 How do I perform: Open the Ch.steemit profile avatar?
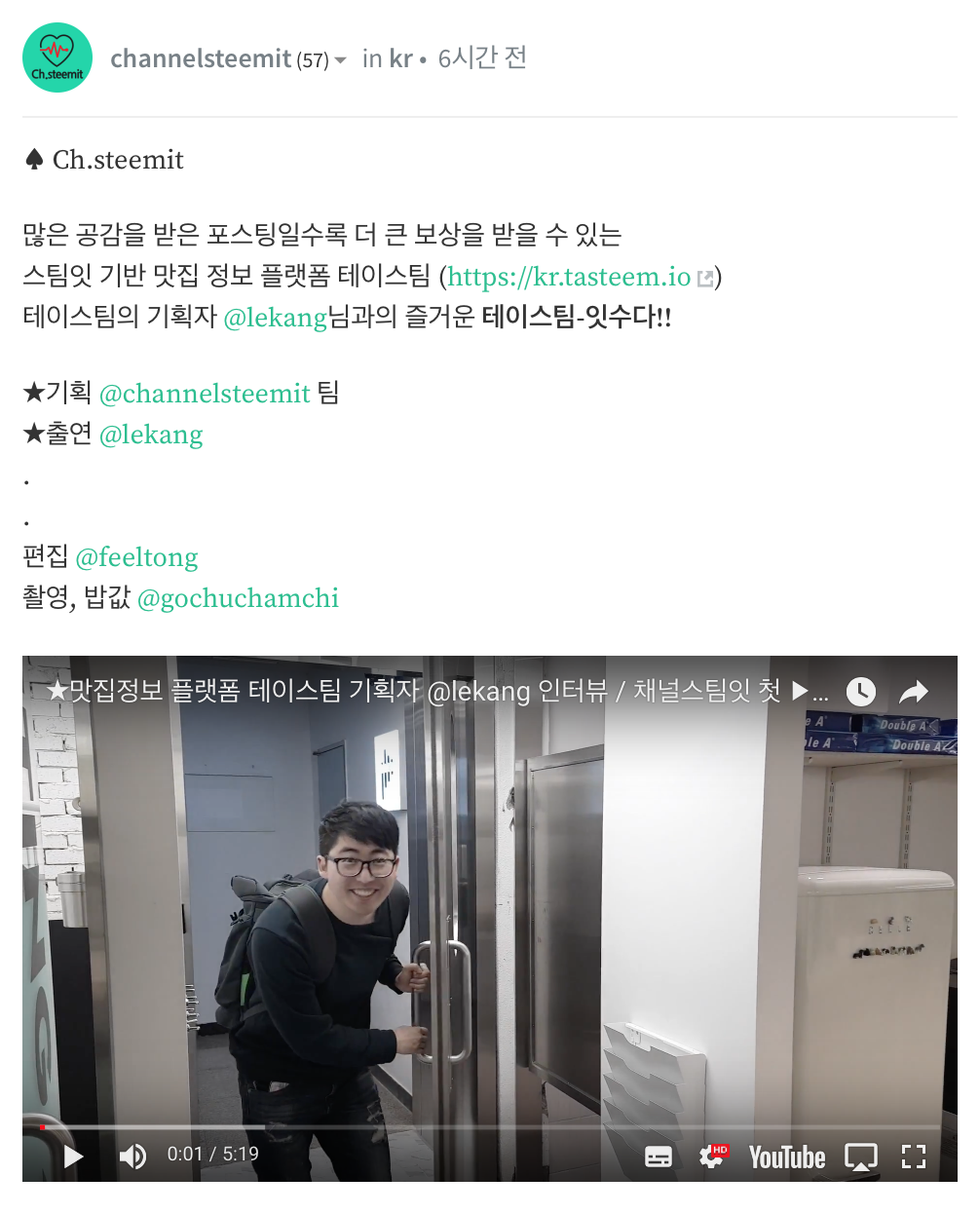(57, 57)
